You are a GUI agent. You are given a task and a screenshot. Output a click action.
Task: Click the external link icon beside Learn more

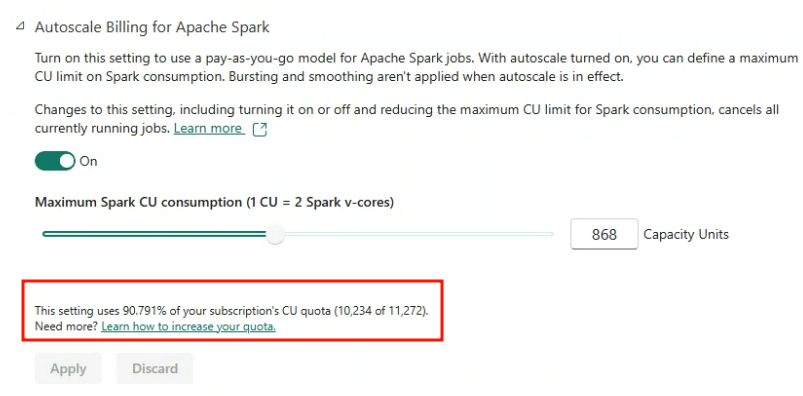click(x=260, y=129)
